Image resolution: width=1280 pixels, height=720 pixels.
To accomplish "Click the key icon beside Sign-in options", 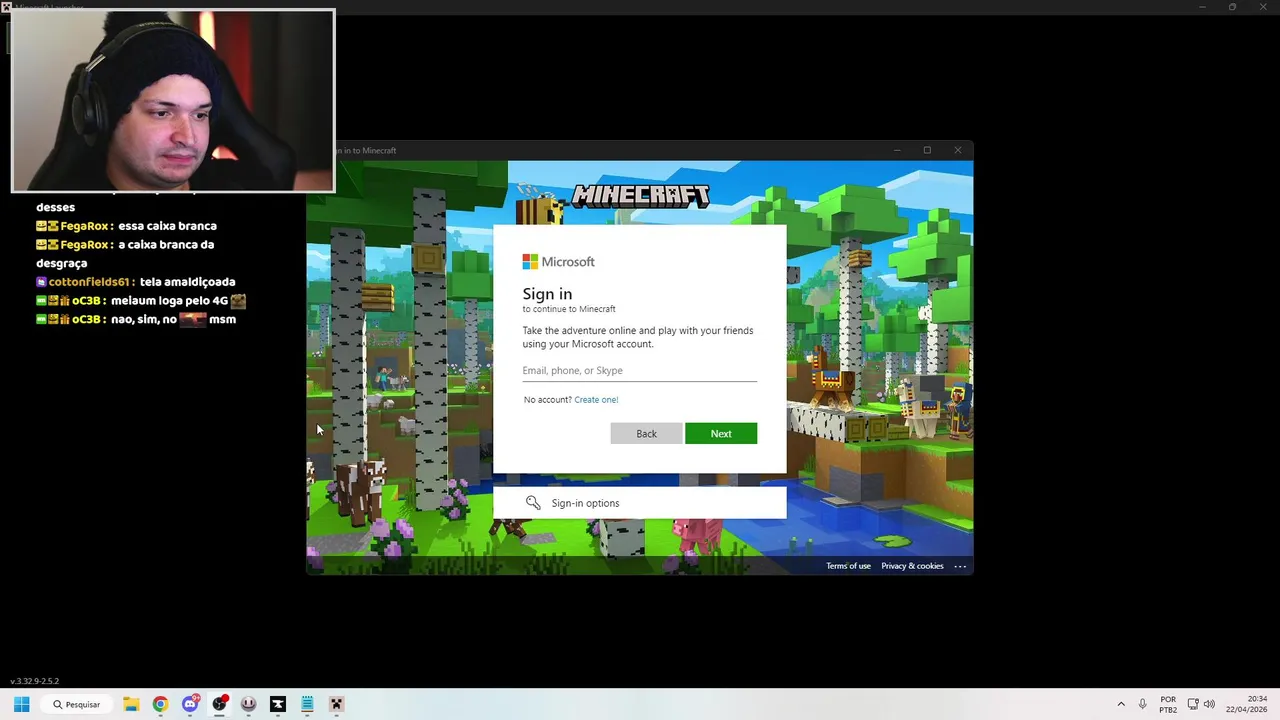I will pos(533,503).
